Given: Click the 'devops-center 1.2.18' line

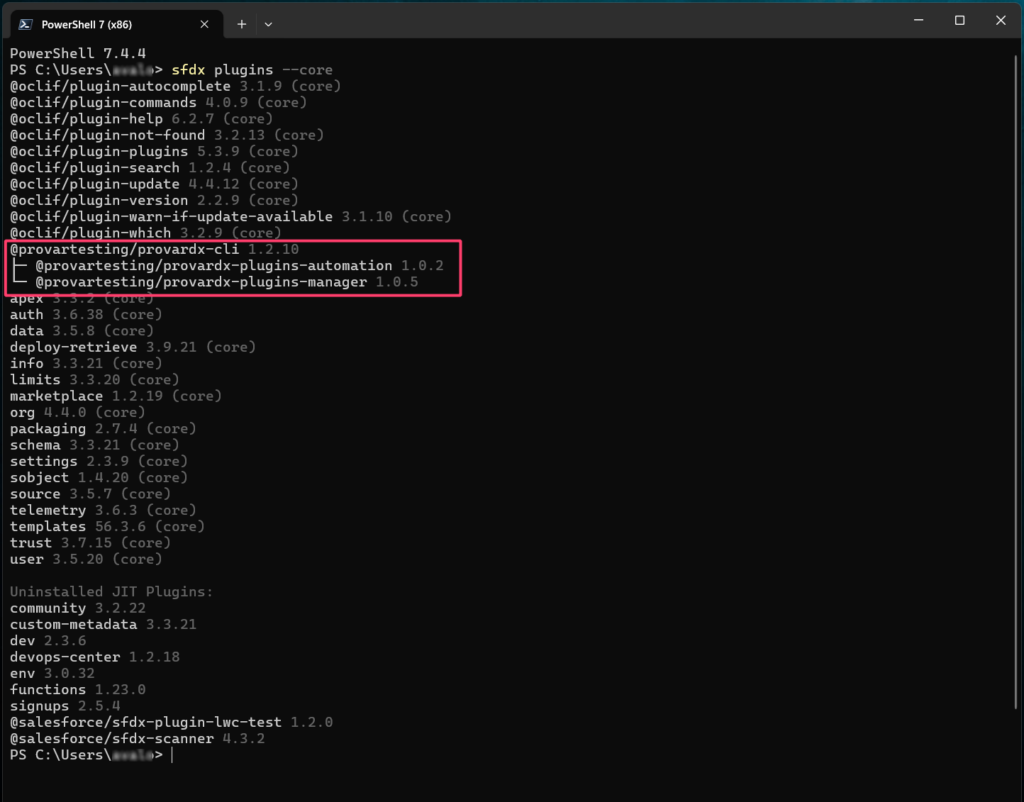Looking at the screenshot, I should (x=95, y=658).
